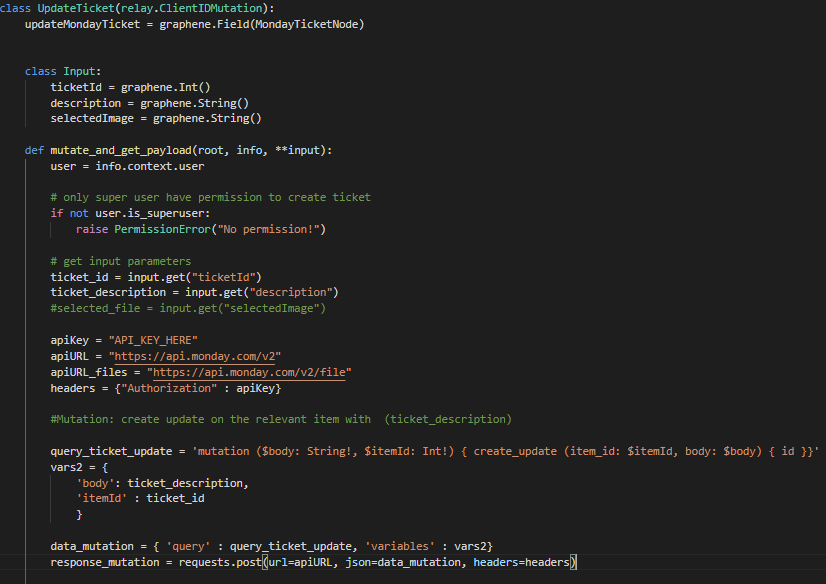The height and width of the screenshot is (584, 826).
Task: Click the "API_KEY_HERE" string
Action: point(153,340)
